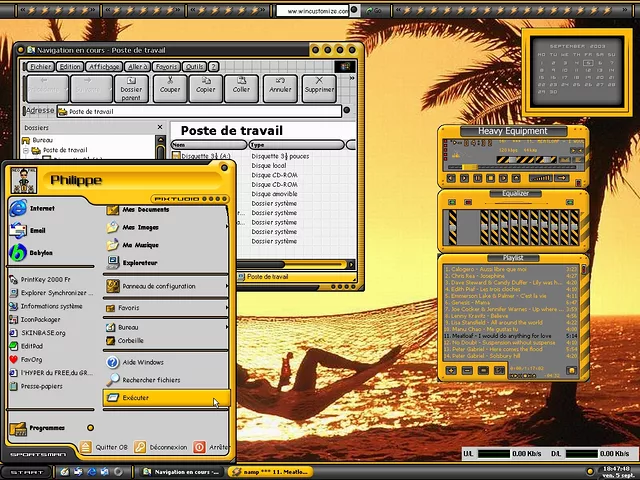Open the Favoris menu in the menu bar
Screen dimensions: 640x480
pyautogui.click(x=166, y=67)
